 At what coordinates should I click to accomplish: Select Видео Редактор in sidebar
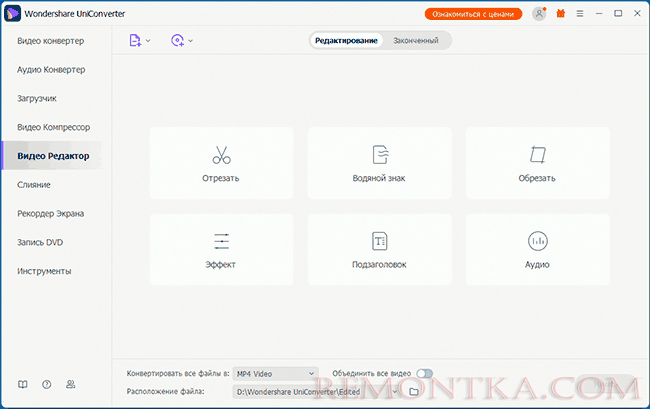pos(53,156)
